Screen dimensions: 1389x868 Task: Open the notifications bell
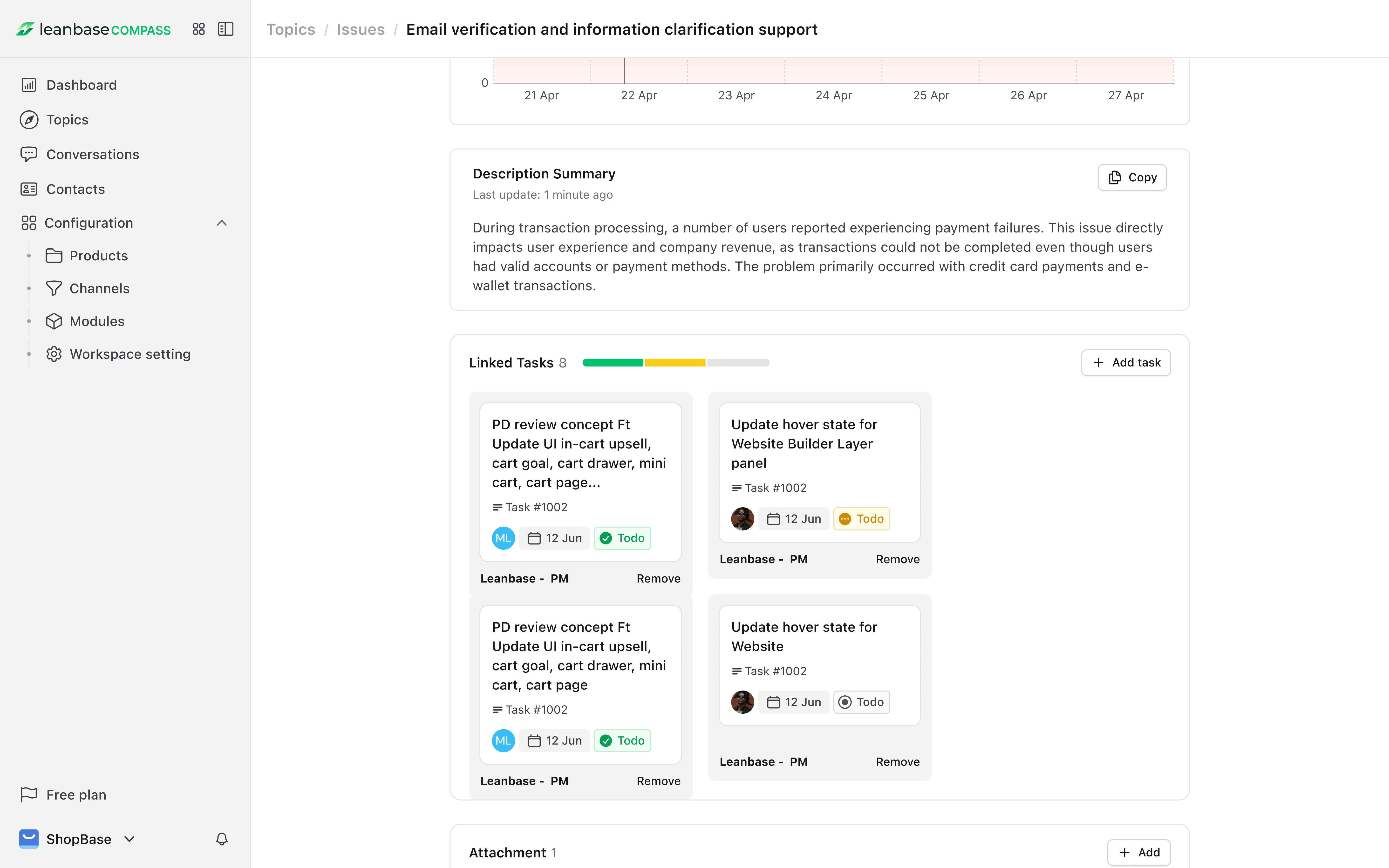[x=222, y=839]
